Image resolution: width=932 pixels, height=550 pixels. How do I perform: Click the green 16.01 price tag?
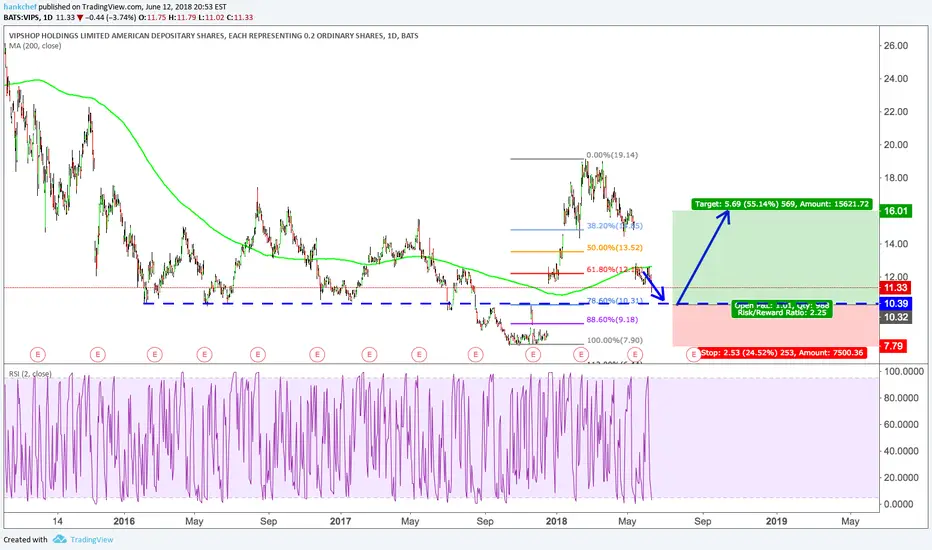coord(896,211)
